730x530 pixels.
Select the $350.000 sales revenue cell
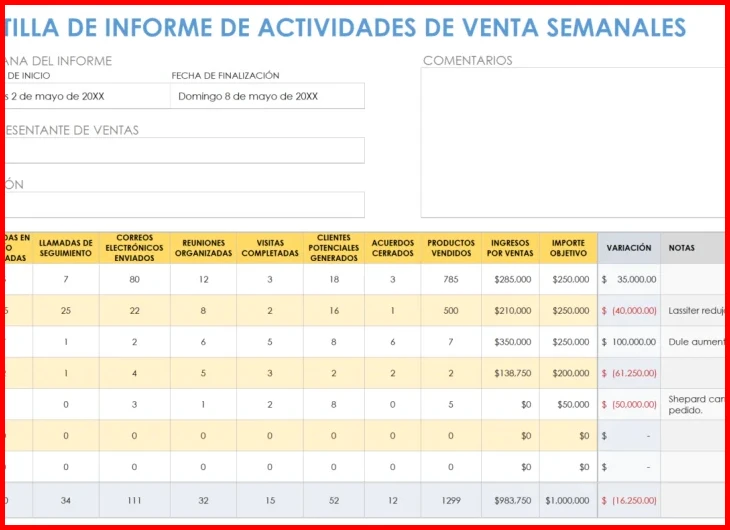pos(510,342)
